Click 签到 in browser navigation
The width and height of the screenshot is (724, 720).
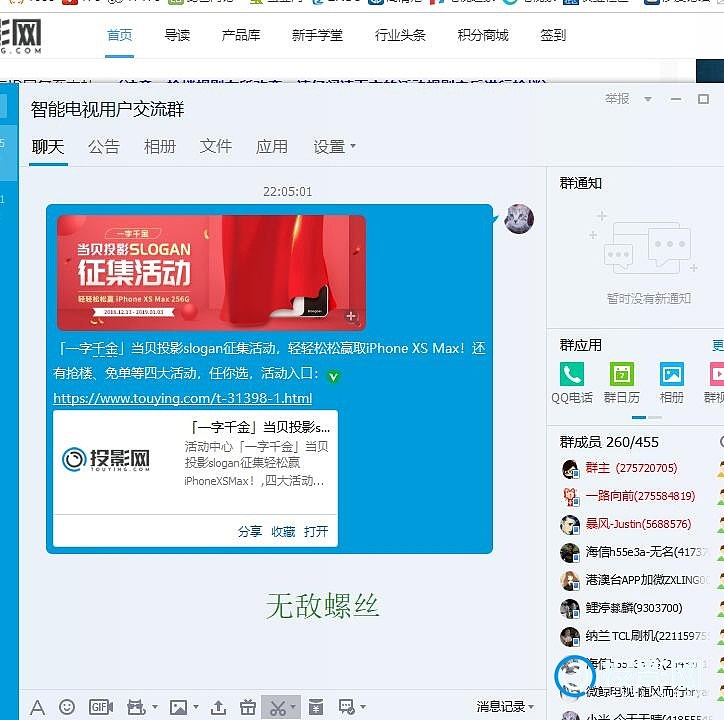553,35
